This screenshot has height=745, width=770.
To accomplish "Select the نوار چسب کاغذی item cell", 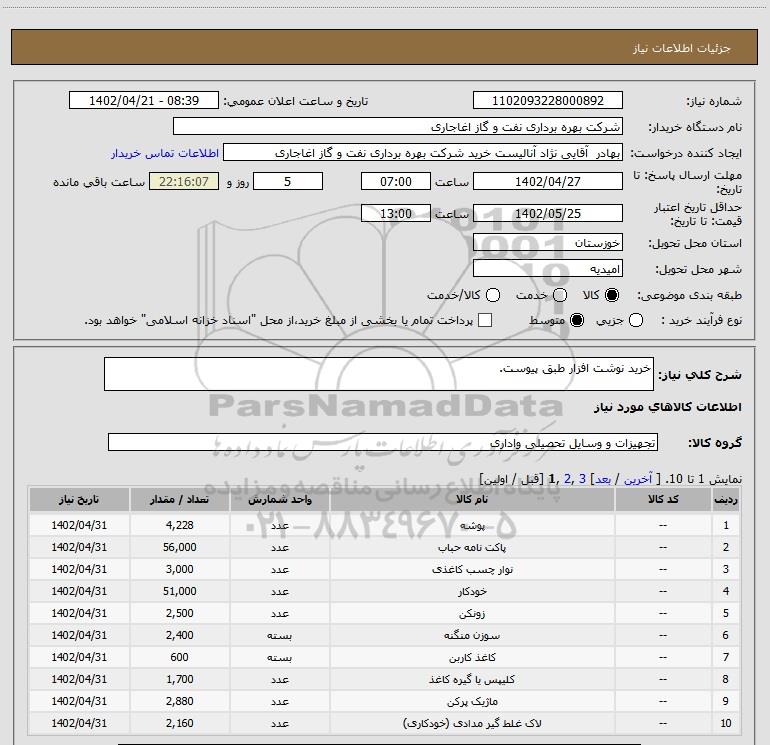I will pos(472,570).
